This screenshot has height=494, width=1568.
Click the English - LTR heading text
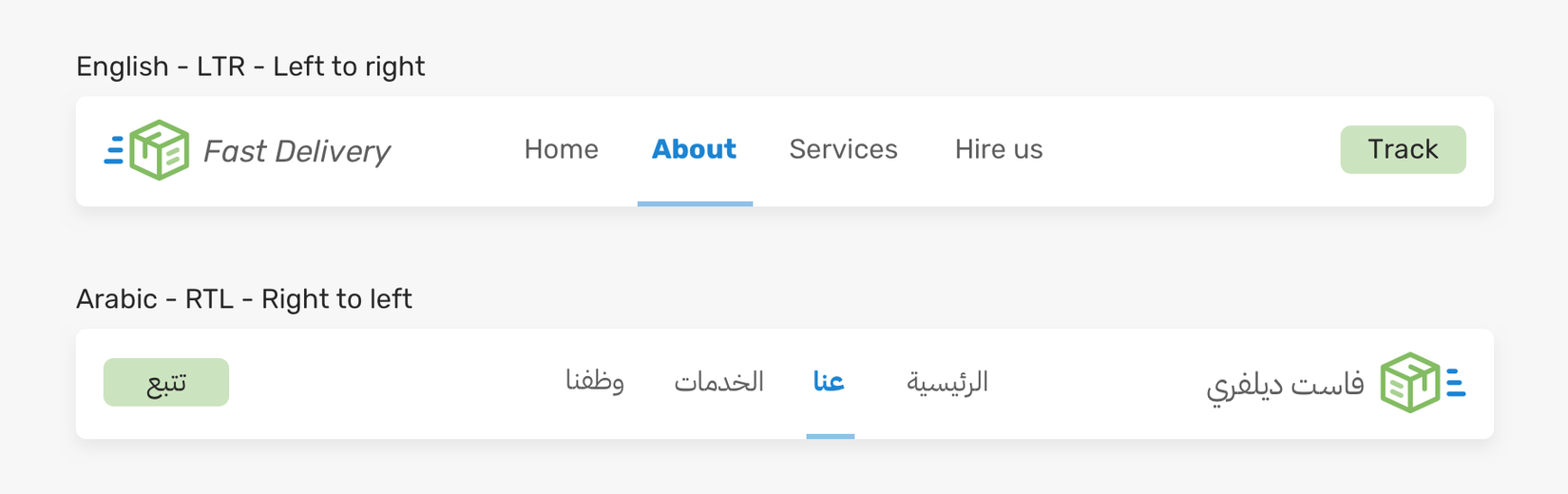[x=251, y=66]
